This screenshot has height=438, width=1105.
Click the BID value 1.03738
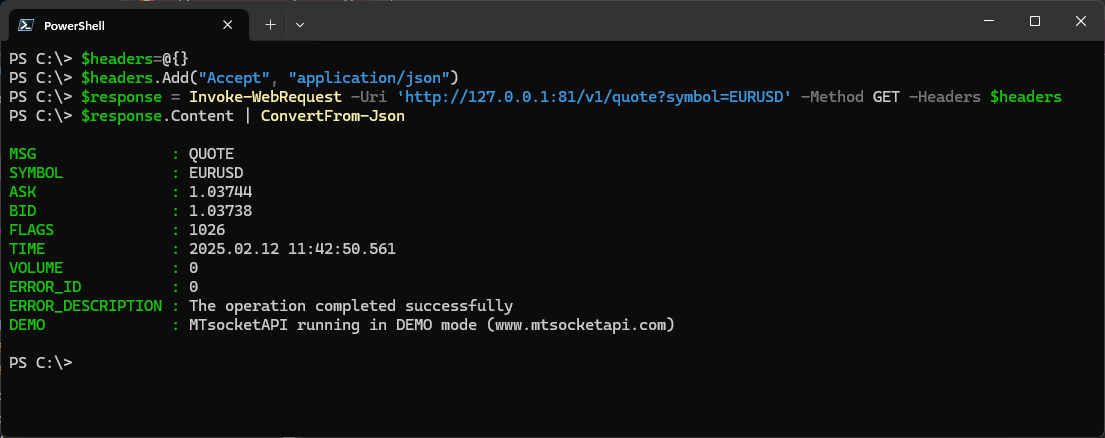(x=220, y=211)
